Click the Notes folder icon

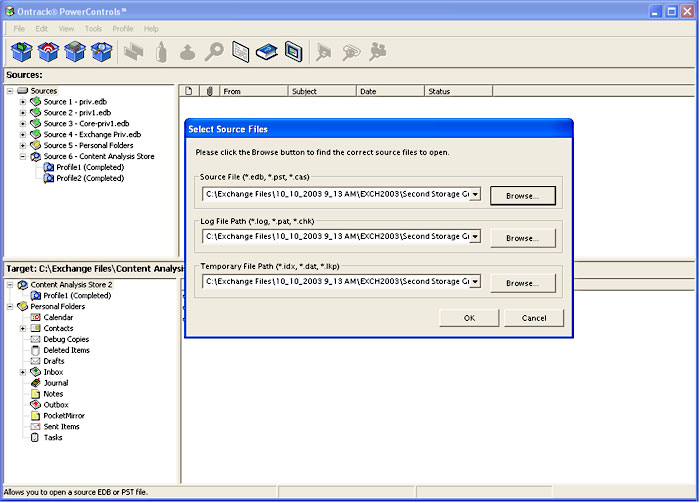coord(35,394)
